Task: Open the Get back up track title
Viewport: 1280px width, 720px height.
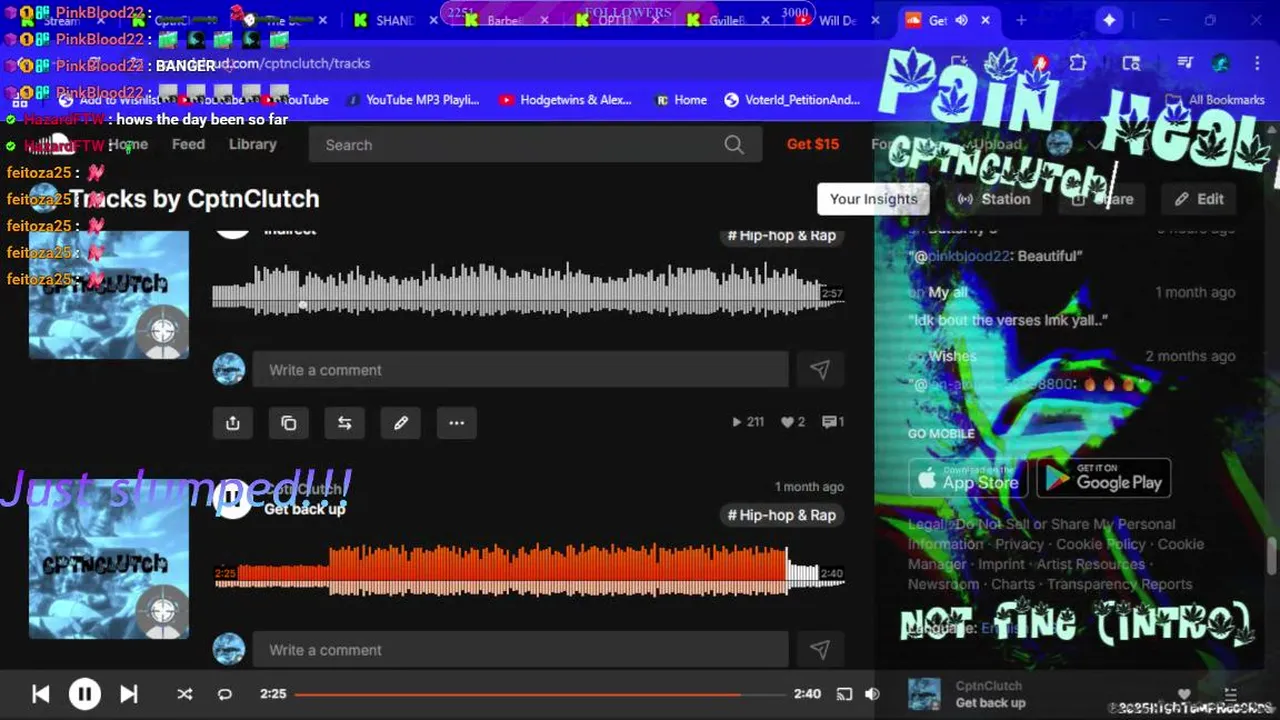Action: click(305, 509)
